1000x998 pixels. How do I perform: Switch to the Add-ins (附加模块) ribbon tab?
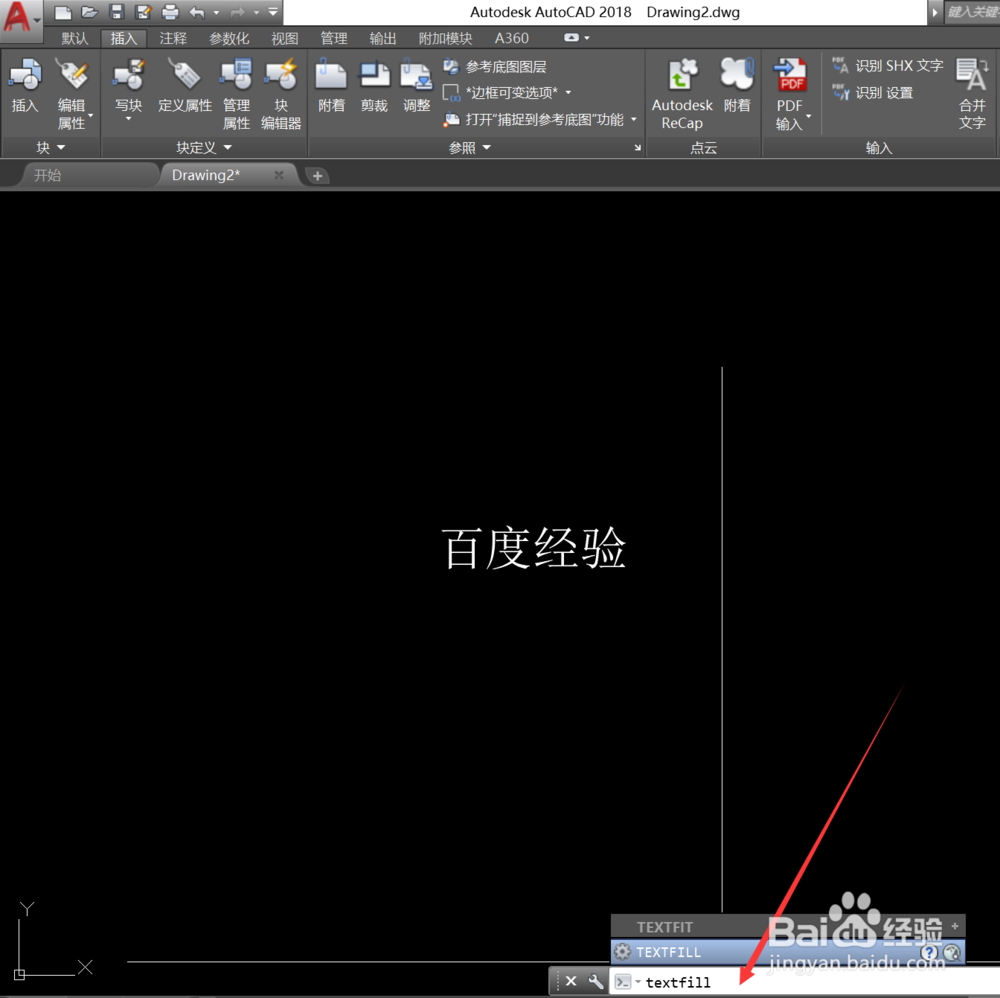pos(445,38)
